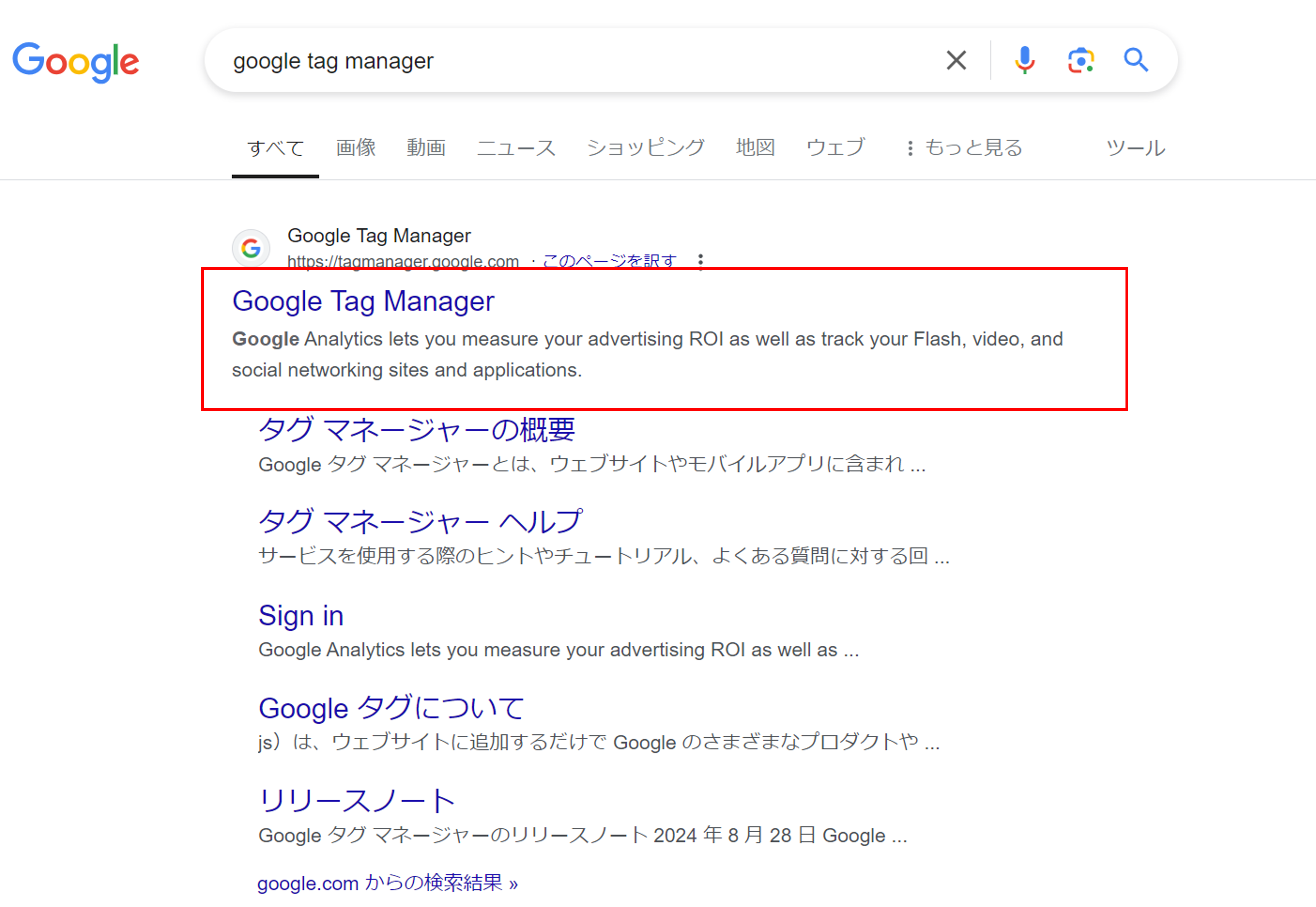
Task: Open the Google タグについて link
Action: (x=391, y=708)
